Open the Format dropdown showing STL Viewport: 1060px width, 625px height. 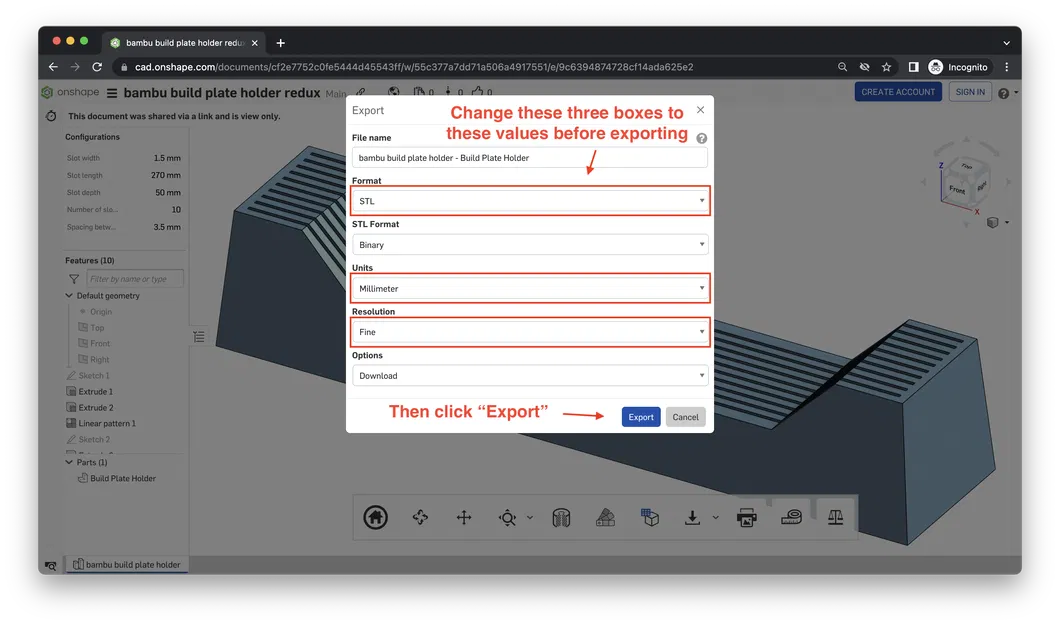[530, 201]
